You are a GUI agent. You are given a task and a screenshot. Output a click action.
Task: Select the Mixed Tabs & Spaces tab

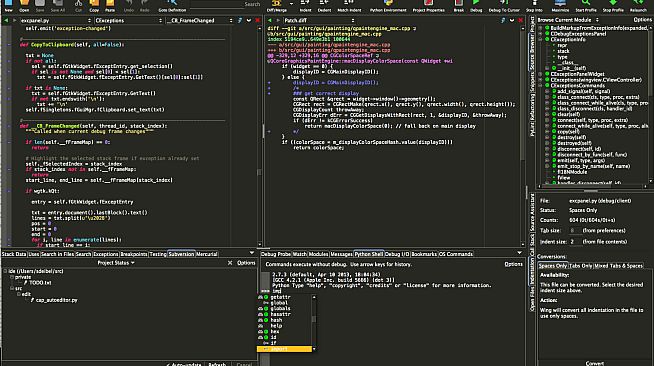point(619,266)
